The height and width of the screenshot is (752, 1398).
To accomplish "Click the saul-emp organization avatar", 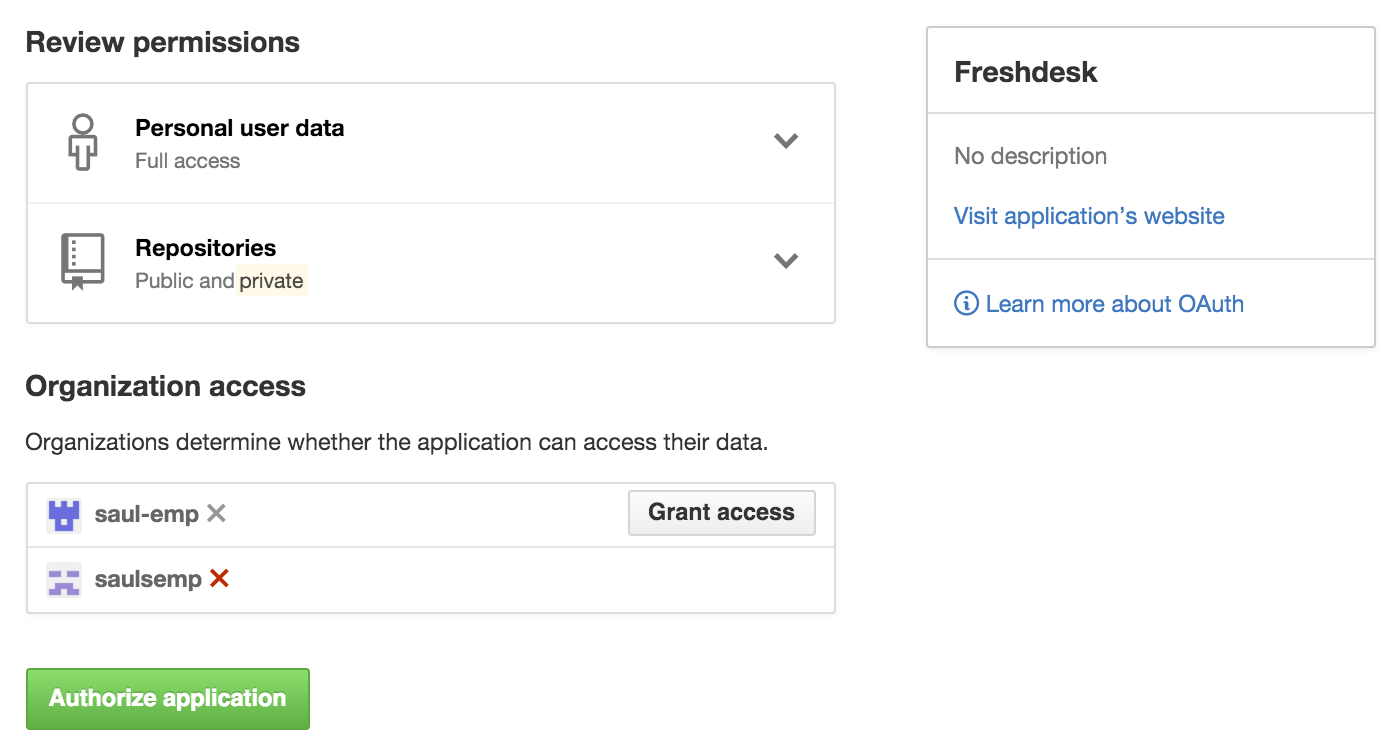I will [x=64, y=515].
